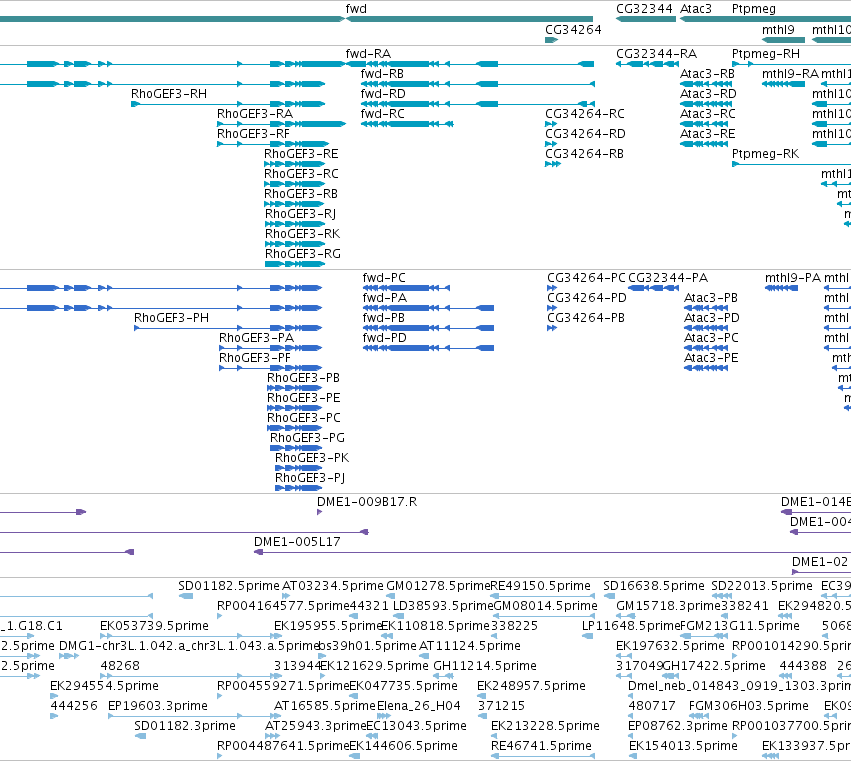
Task: Select transcript Atac3-RB
Action: click(x=706, y=84)
